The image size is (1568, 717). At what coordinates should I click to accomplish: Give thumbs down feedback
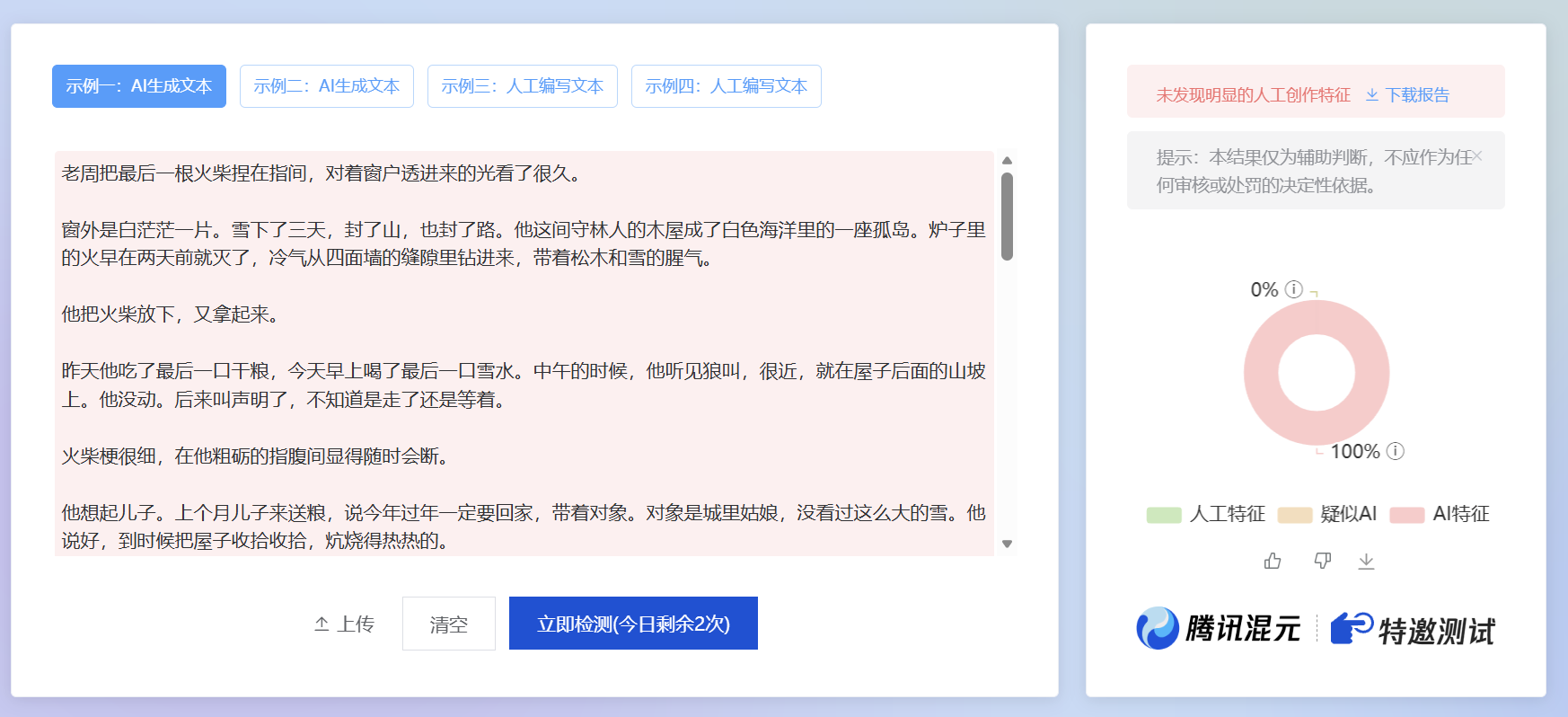coord(1322,562)
